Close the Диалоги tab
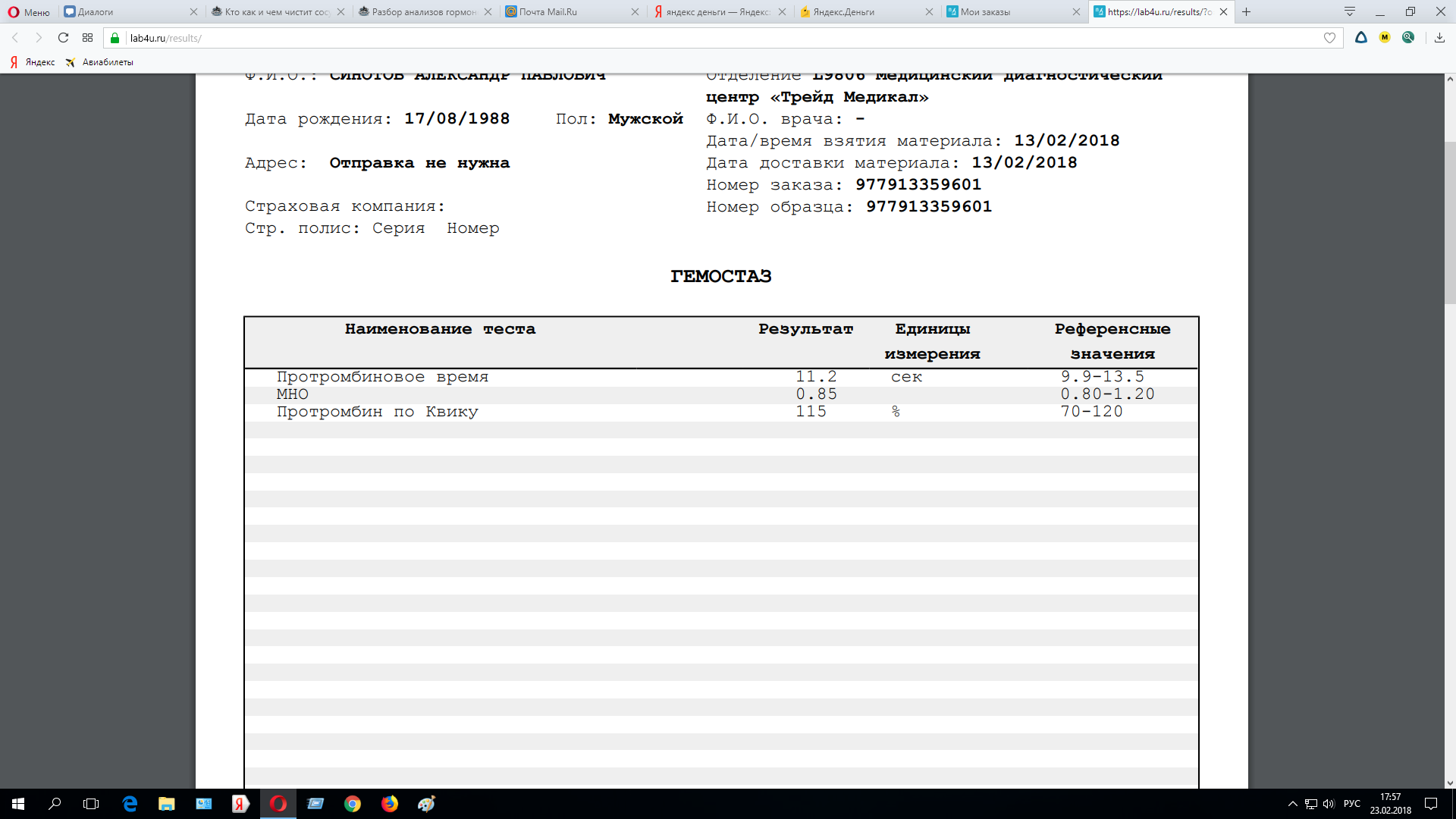 click(x=193, y=12)
